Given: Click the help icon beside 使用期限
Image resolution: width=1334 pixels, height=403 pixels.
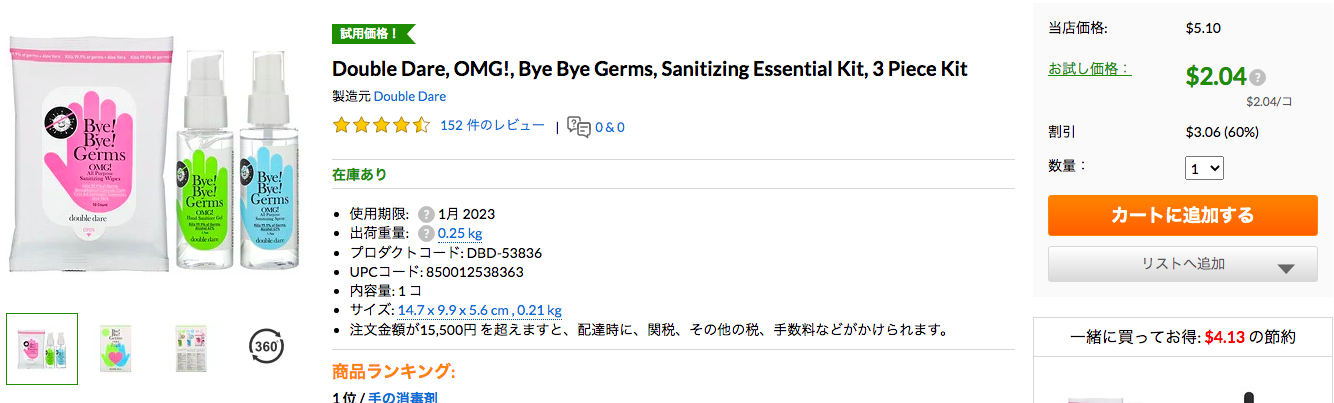Looking at the screenshot, I should pyautogui.click(x=426, y=214).
